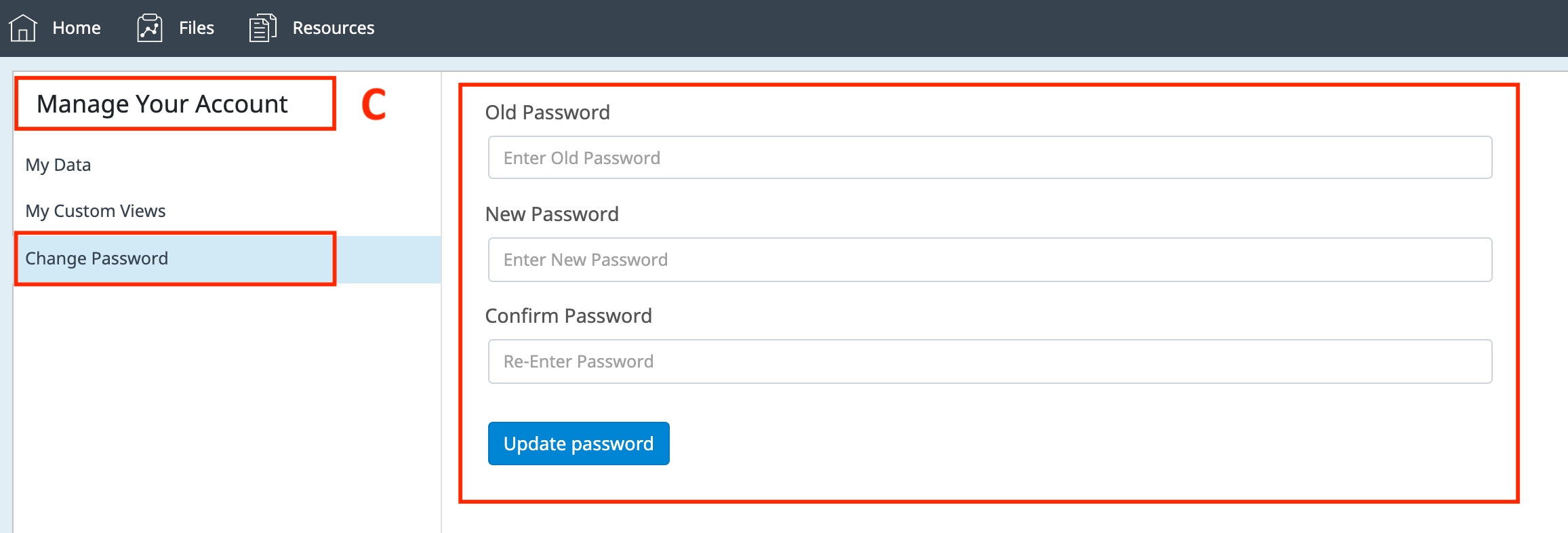Click the New Password field label
This screenshot has width=1568, height=533.
coord(552,214)
